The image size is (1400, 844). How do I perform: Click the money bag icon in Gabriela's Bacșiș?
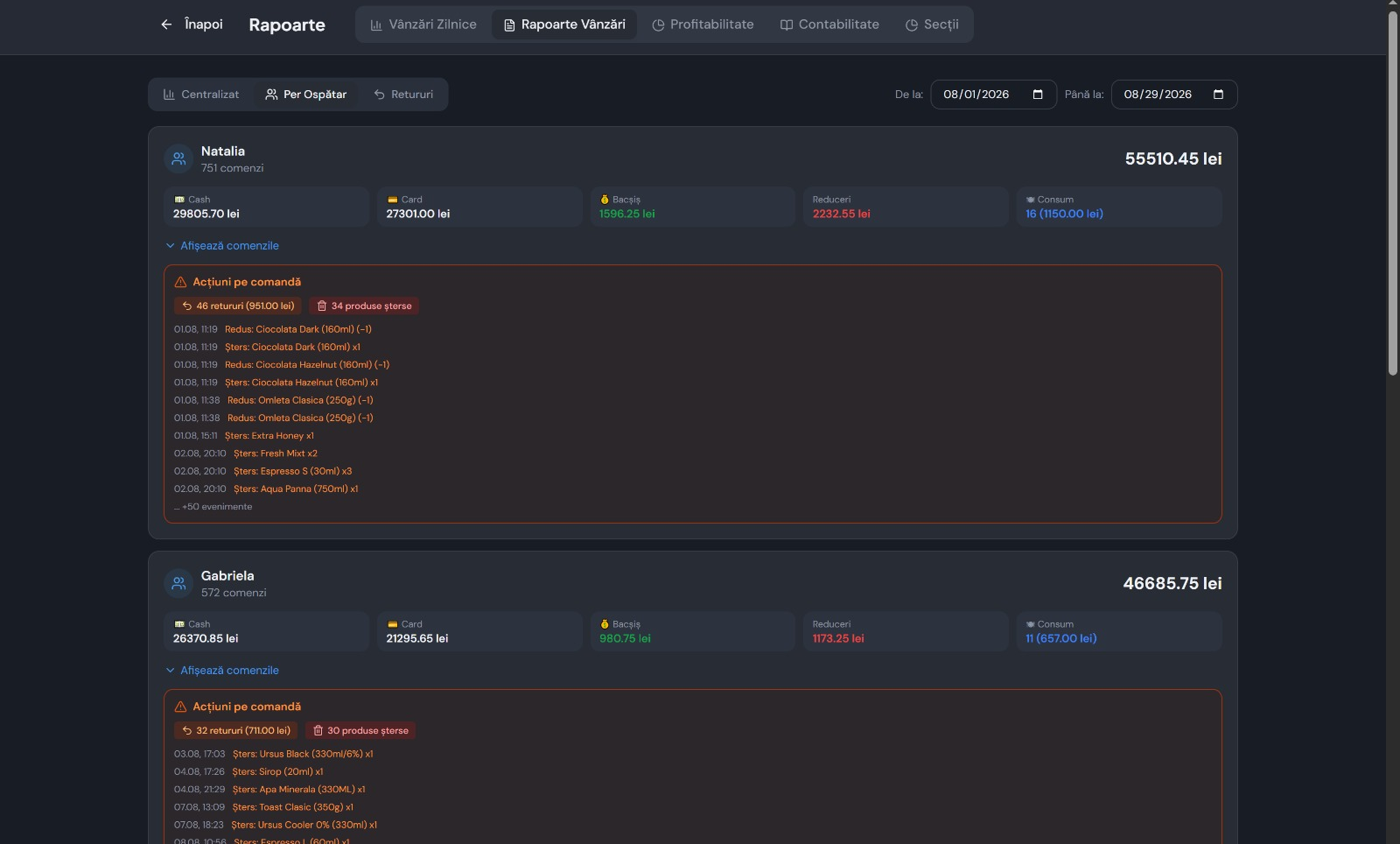pos(605,624)
